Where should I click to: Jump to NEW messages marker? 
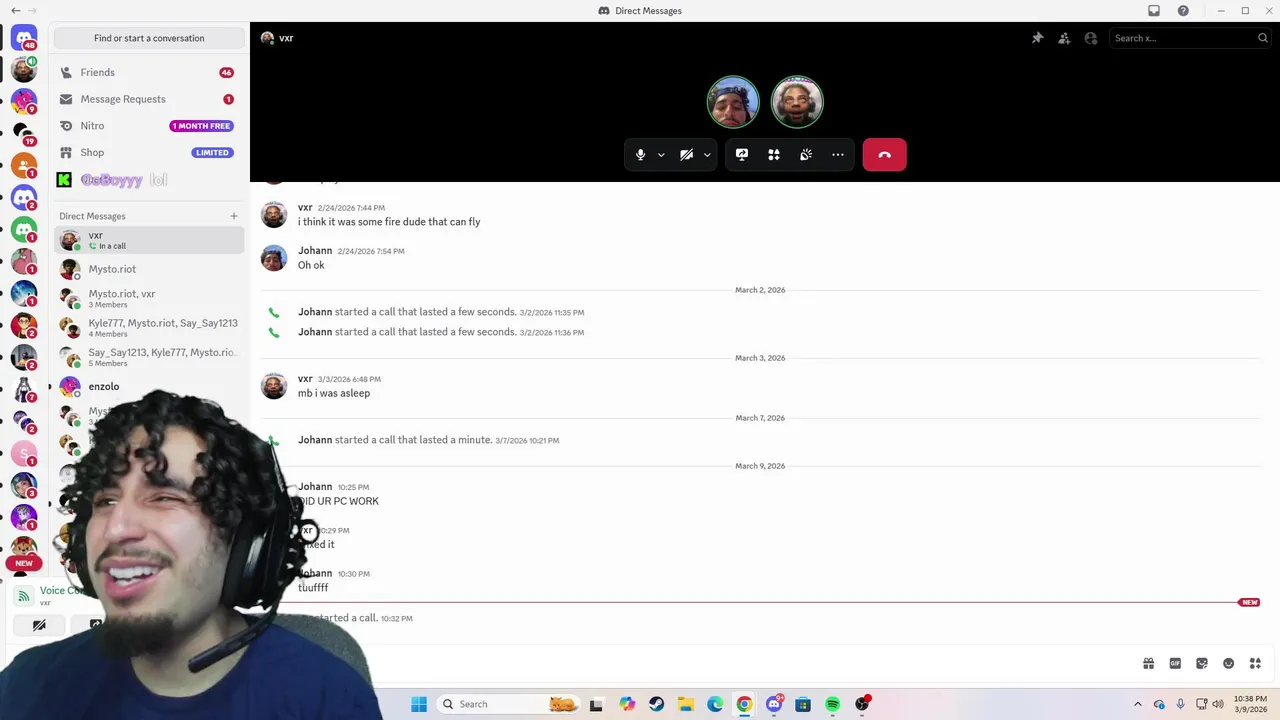click(x=1249, y=602)
